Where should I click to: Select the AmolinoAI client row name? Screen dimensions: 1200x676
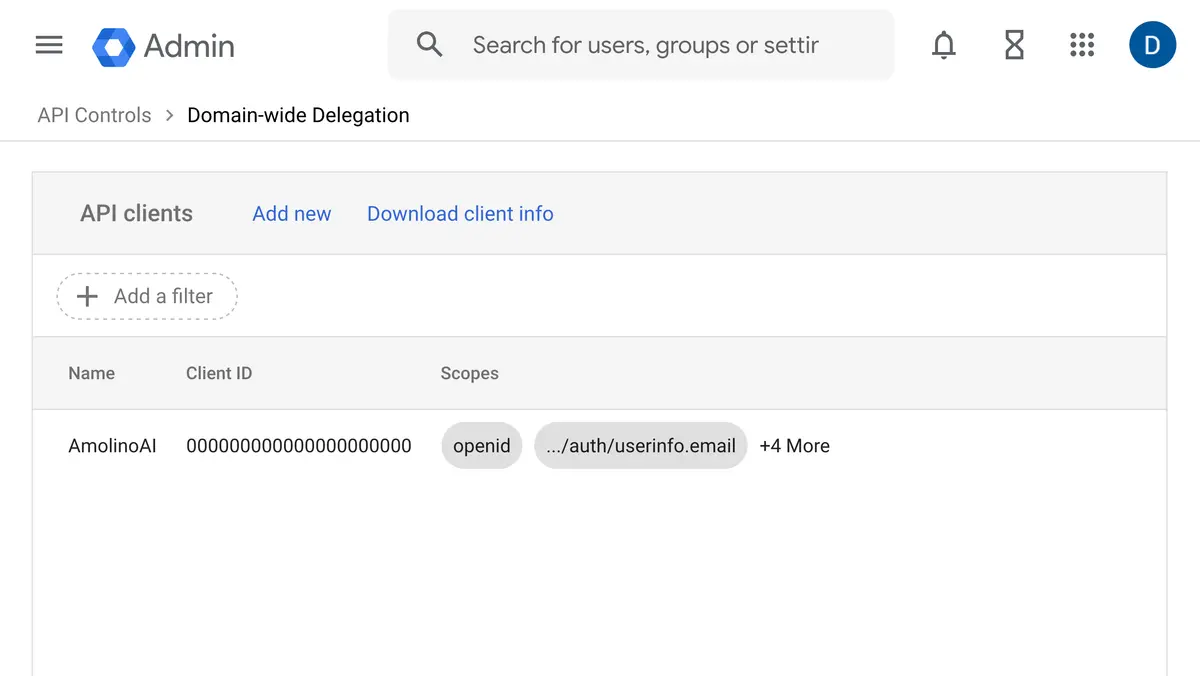pos(112,446)
